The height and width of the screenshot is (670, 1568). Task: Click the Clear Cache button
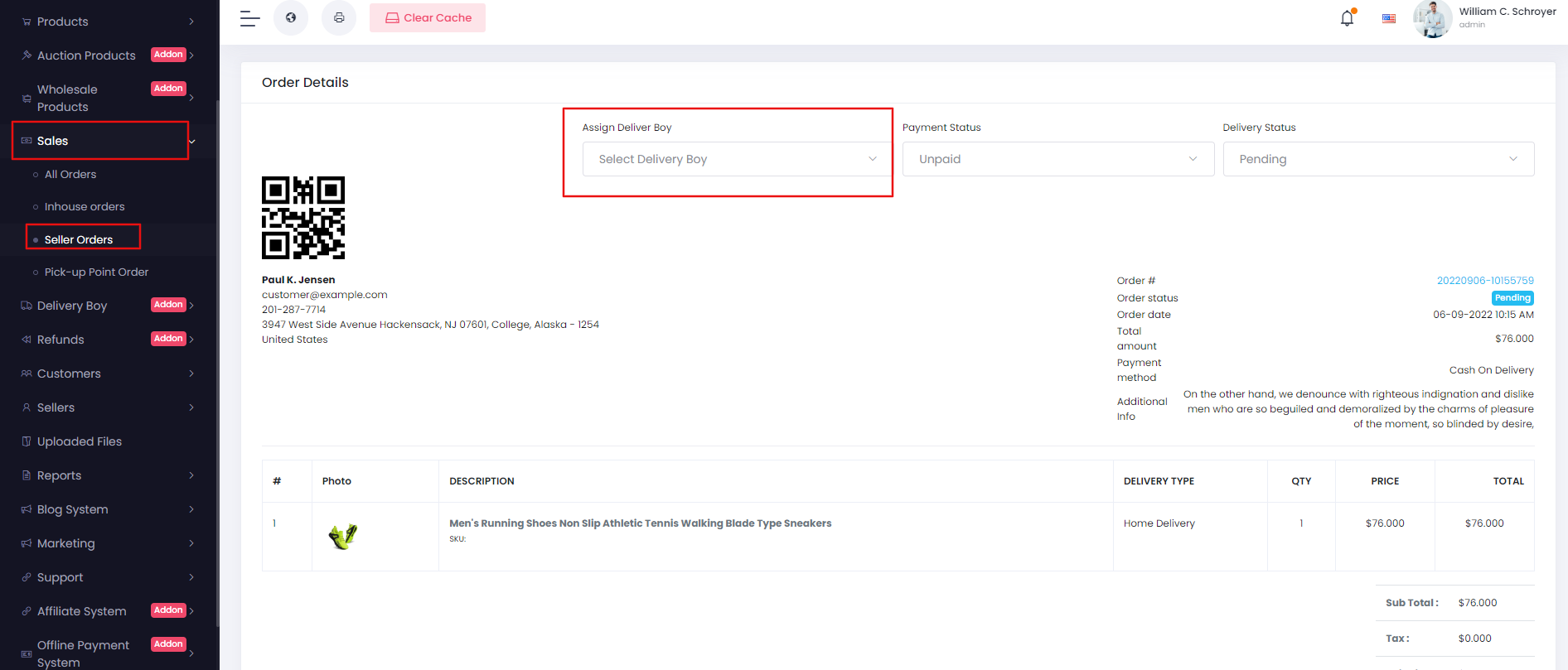click(x=428, y=17)
